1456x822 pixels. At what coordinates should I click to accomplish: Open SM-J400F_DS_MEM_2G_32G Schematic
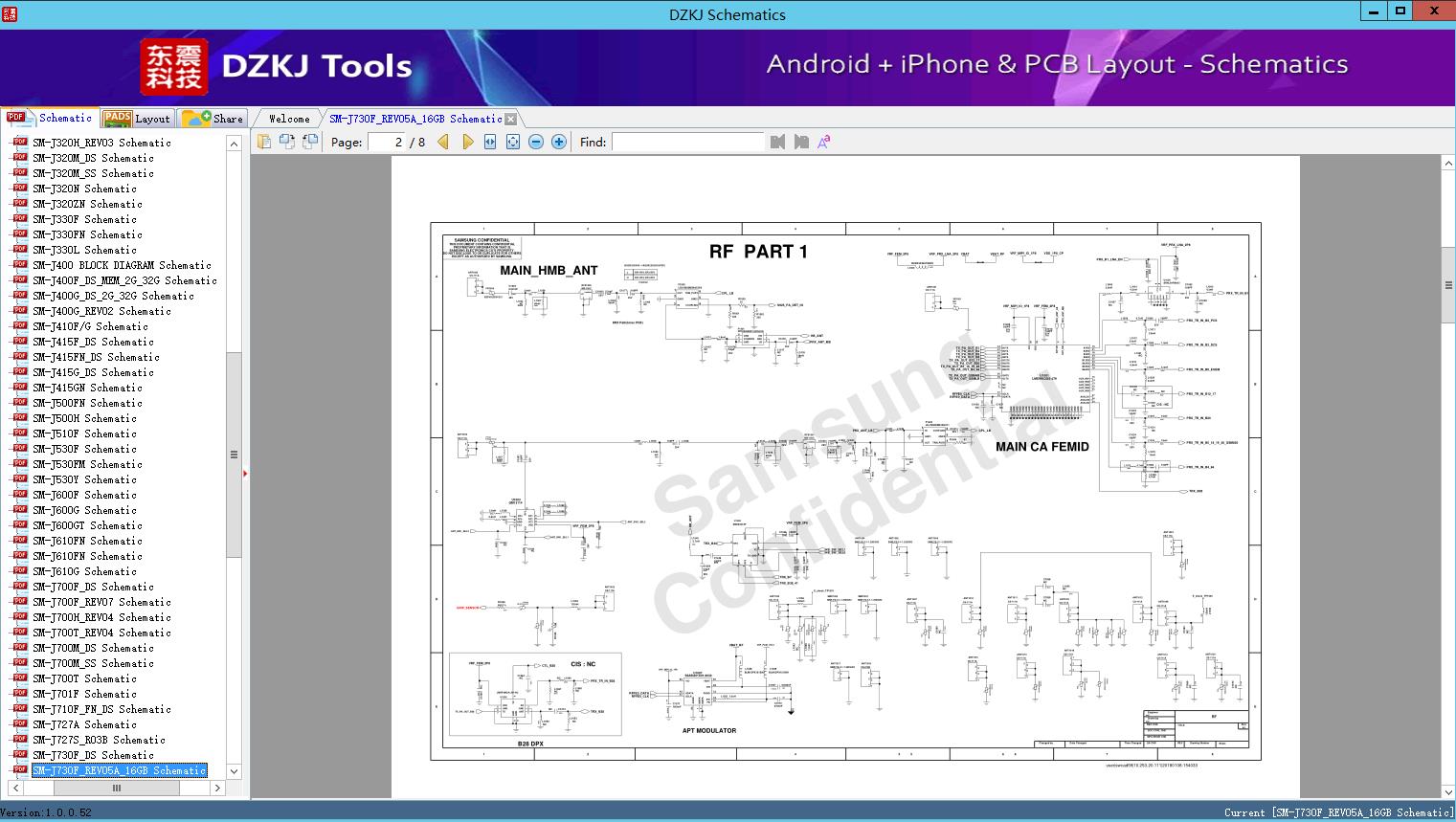tap(124, 280)
